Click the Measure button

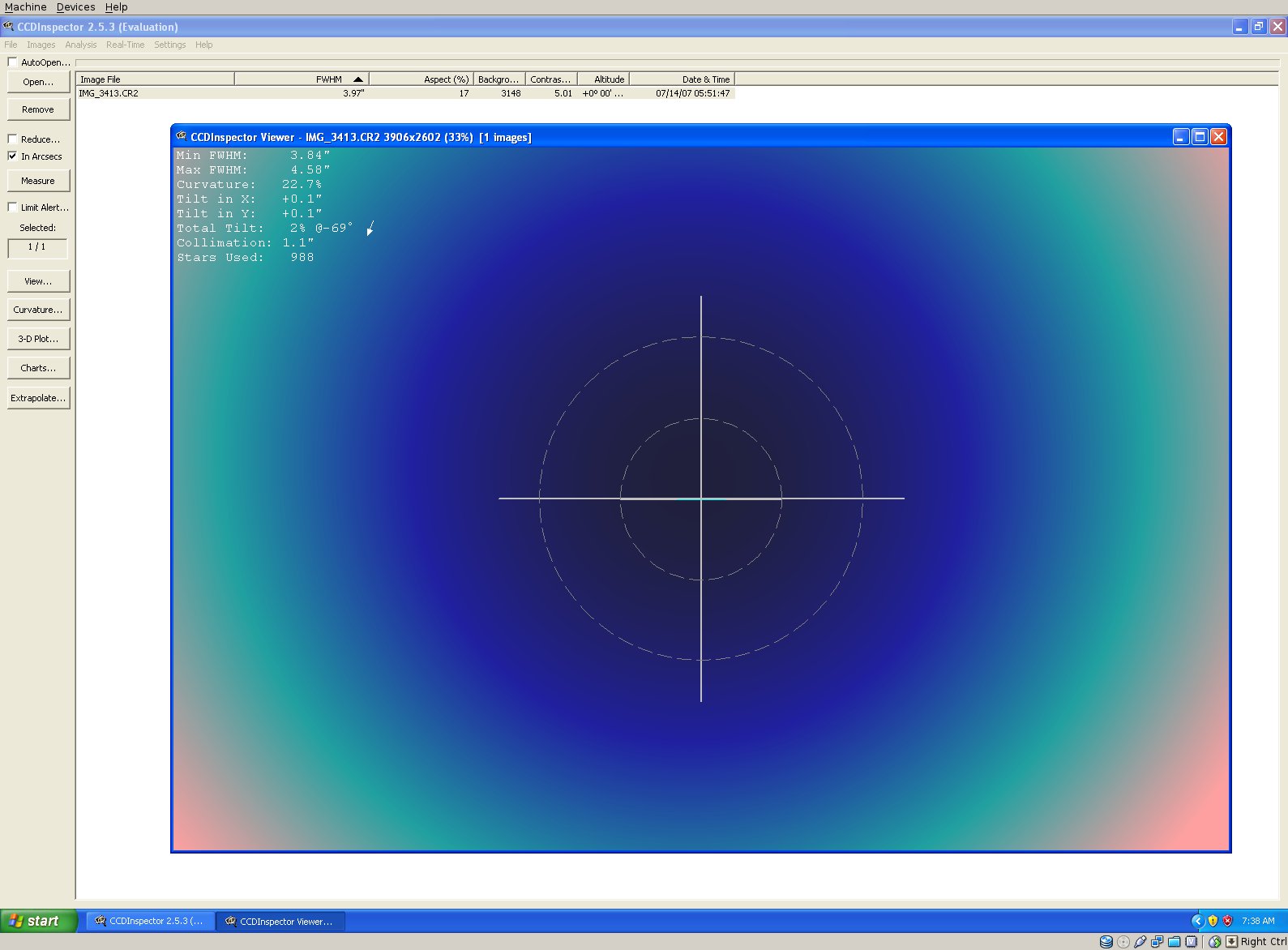(x=38, y=181)
